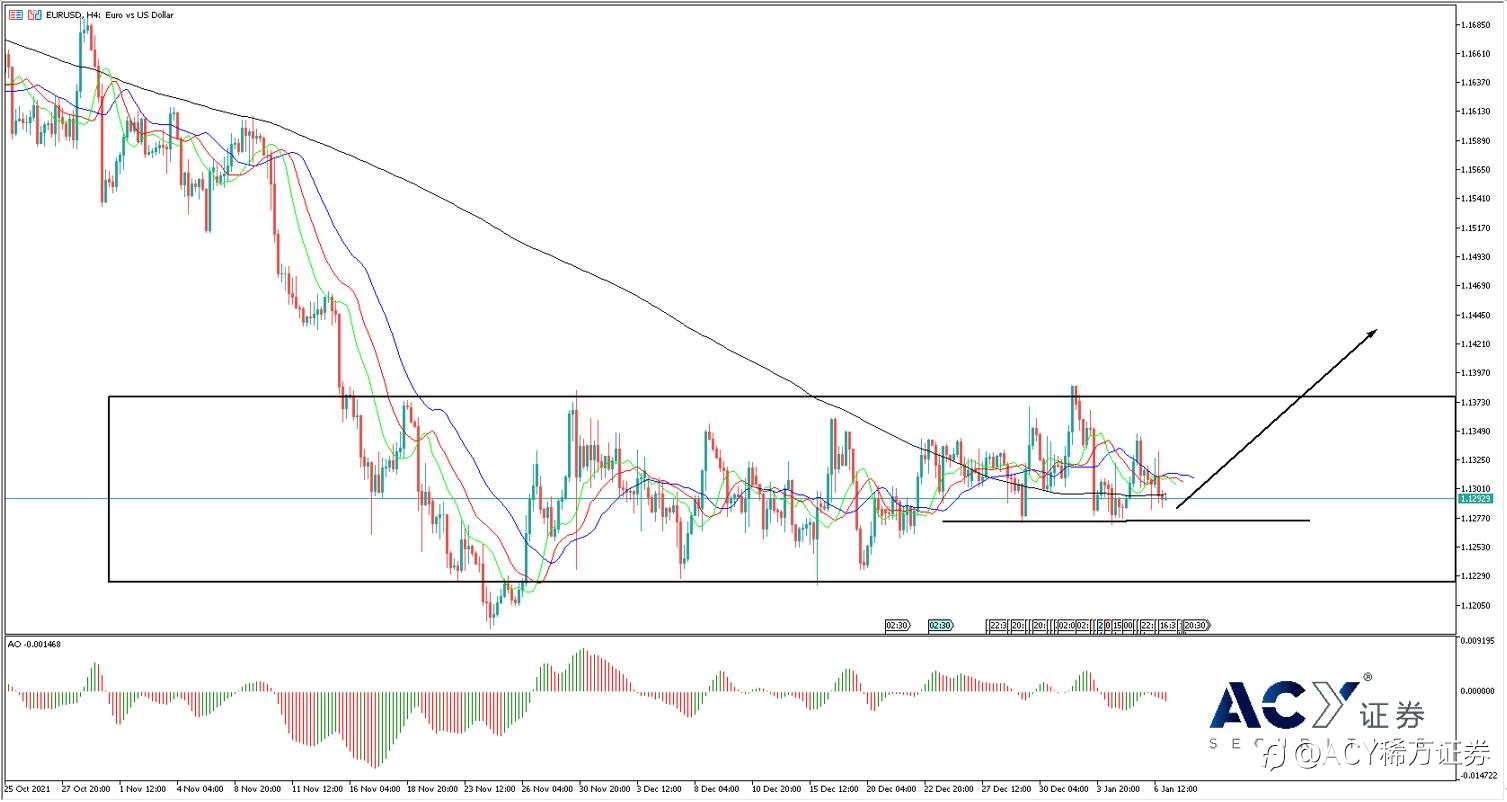Select the AO -0.001468 indicator label
The height and width of the screenshot is (802, 1507).
coord(34,644)
